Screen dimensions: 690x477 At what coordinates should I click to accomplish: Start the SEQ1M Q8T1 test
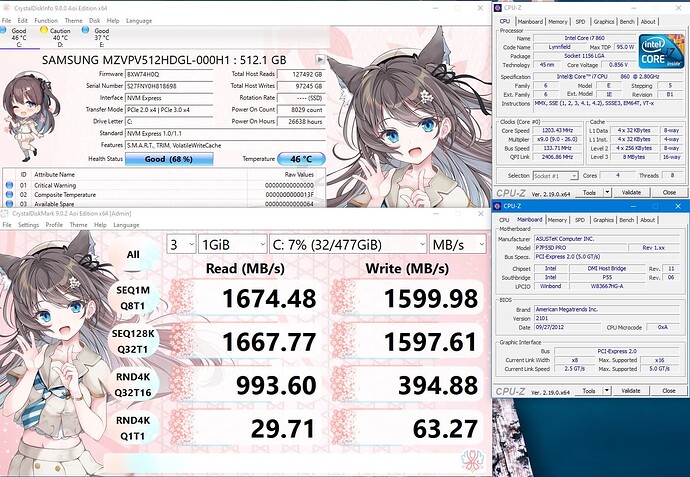tap(133, 298)
